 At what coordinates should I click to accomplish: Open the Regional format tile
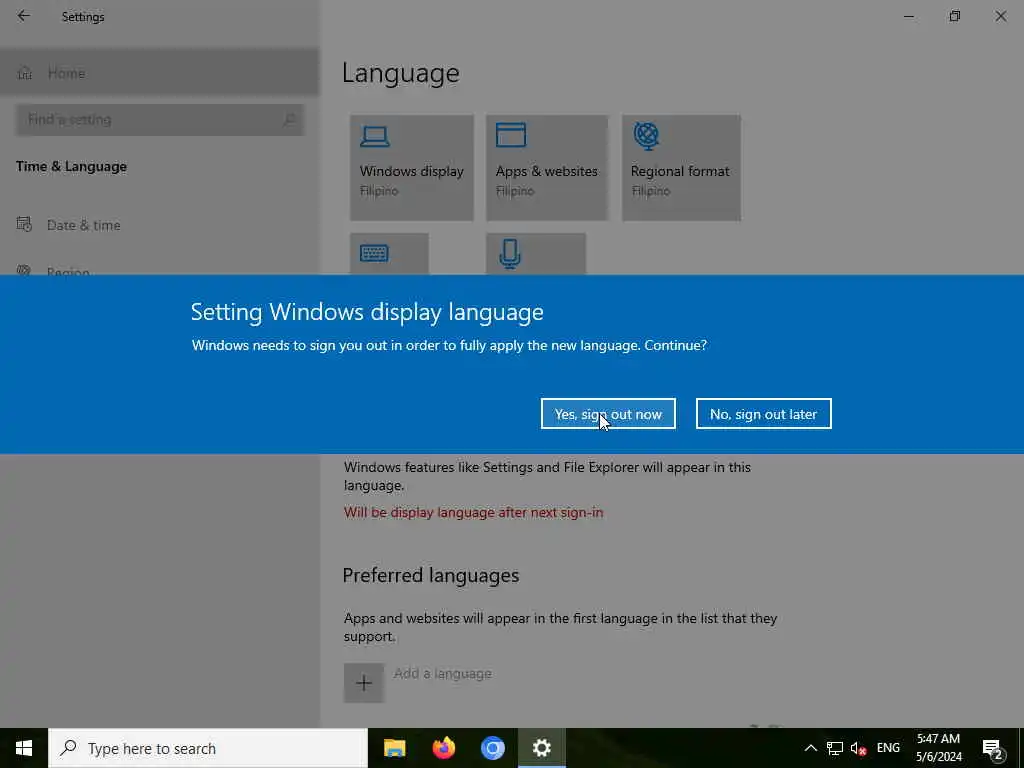point(681,168)
